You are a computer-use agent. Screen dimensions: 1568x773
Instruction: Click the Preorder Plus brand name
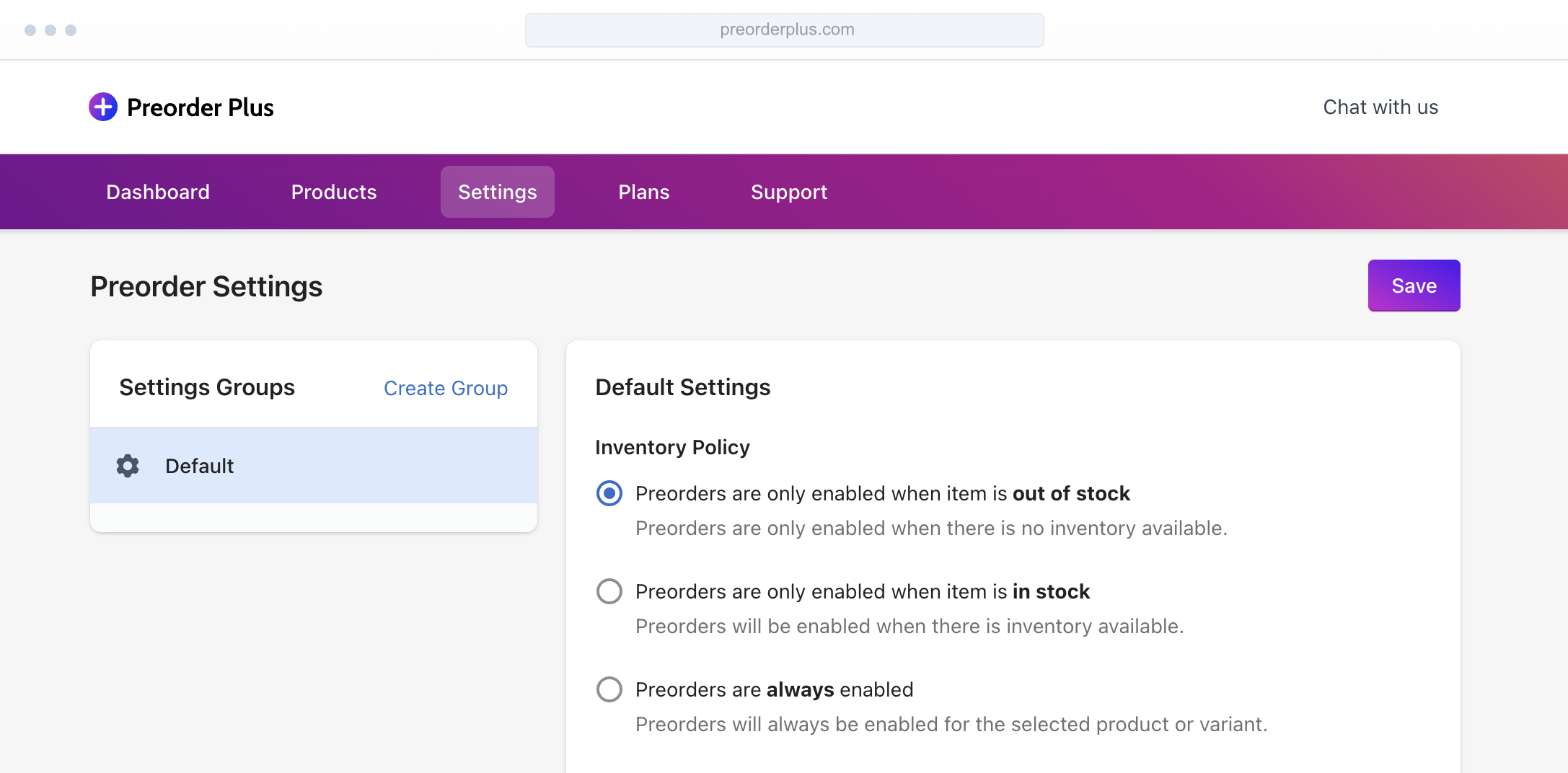pos(201,107)
